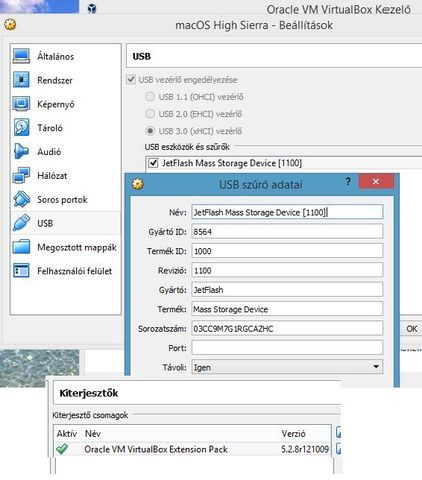
Task: Open the Felhasználói felület settings category
Action: [x=66, y=271]
